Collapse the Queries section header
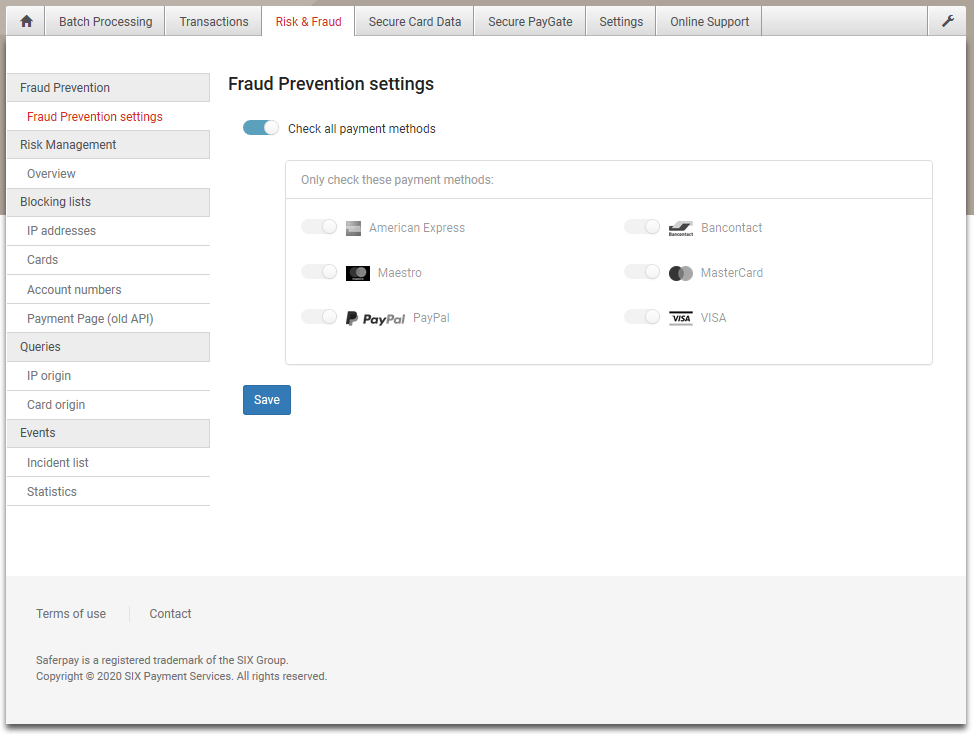This screenshot has height=734, width=974. click(109, 347)
